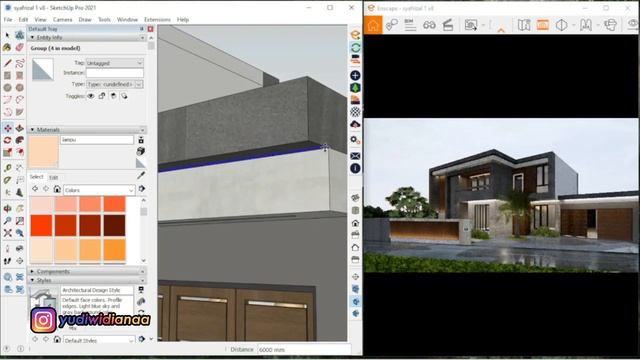Start Enscape render from SketchUp toolbar
Image resolution: width=640 pixels, height=360 pixels.
[x=356, y=35]
